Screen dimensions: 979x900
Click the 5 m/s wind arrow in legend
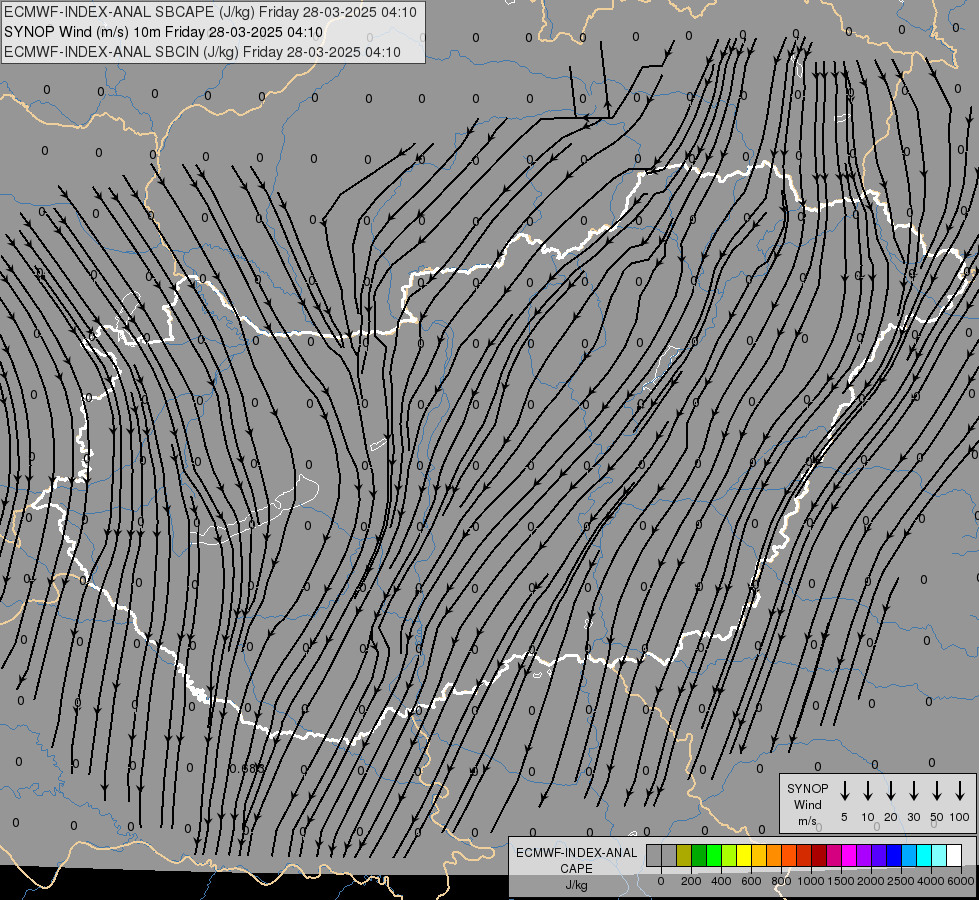click(x=844, y=790)
